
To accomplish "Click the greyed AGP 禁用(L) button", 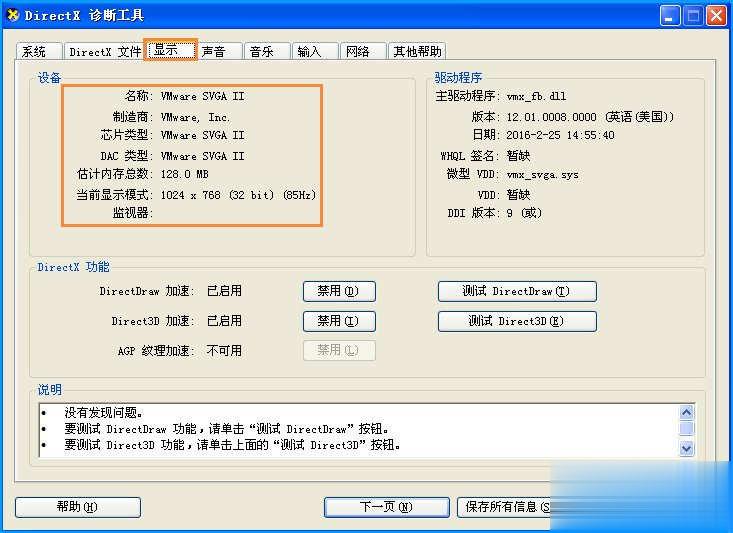I will [x=339, y=350].
